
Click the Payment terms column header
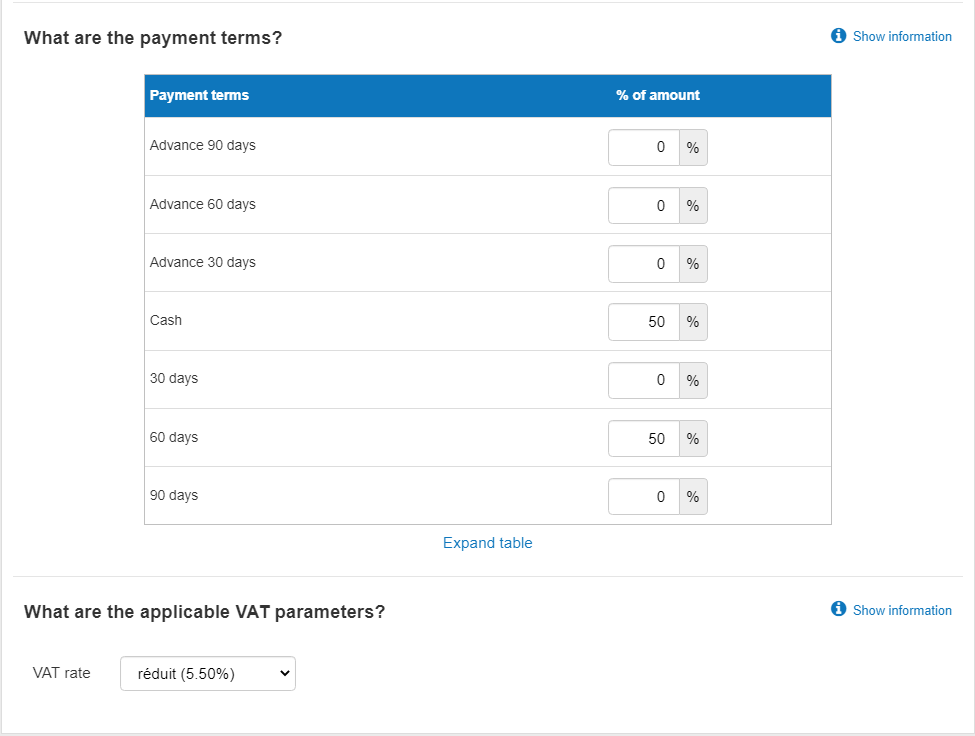tap(199, 95)
